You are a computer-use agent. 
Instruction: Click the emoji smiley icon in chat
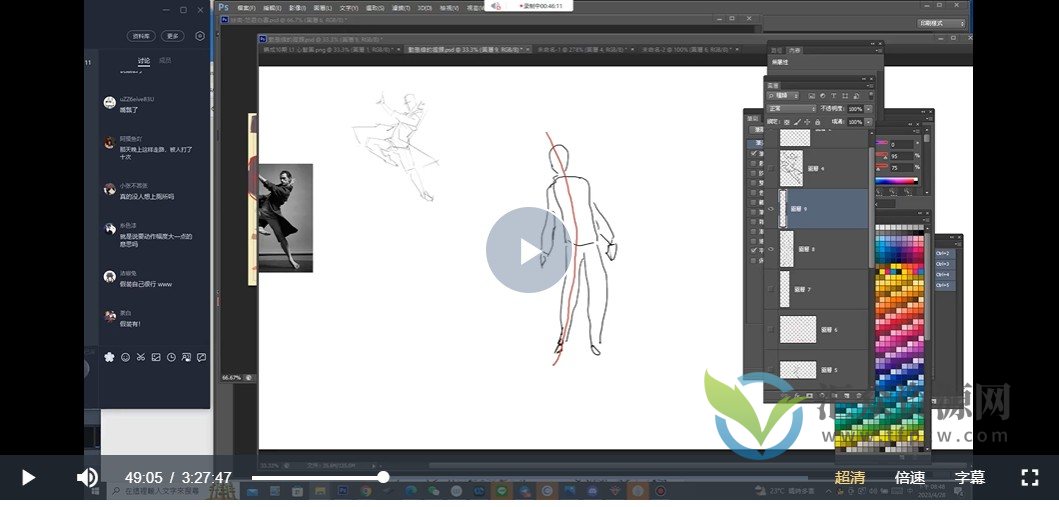pos(125,357)
